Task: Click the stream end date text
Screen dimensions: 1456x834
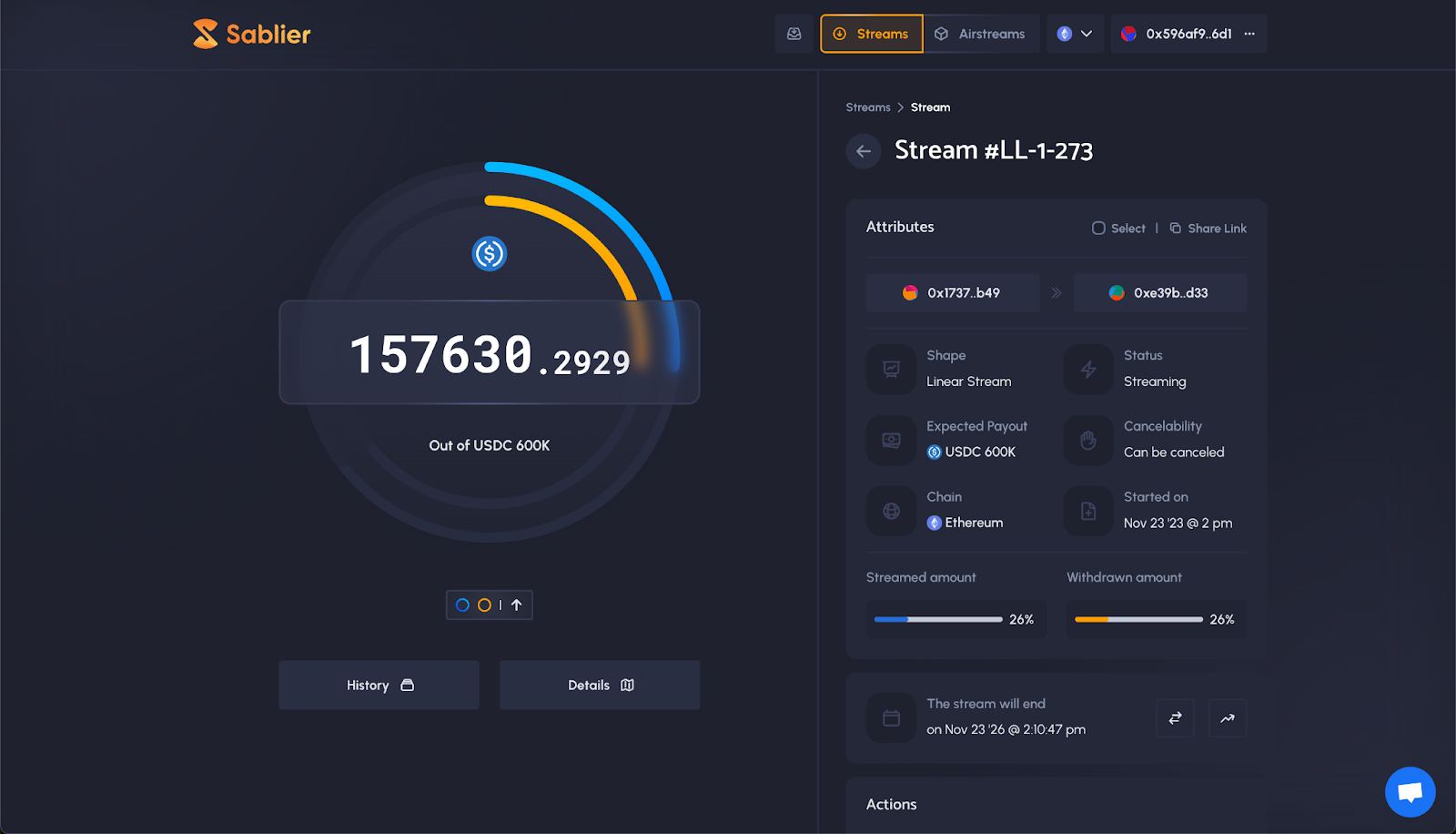Action: [1006, 729]
